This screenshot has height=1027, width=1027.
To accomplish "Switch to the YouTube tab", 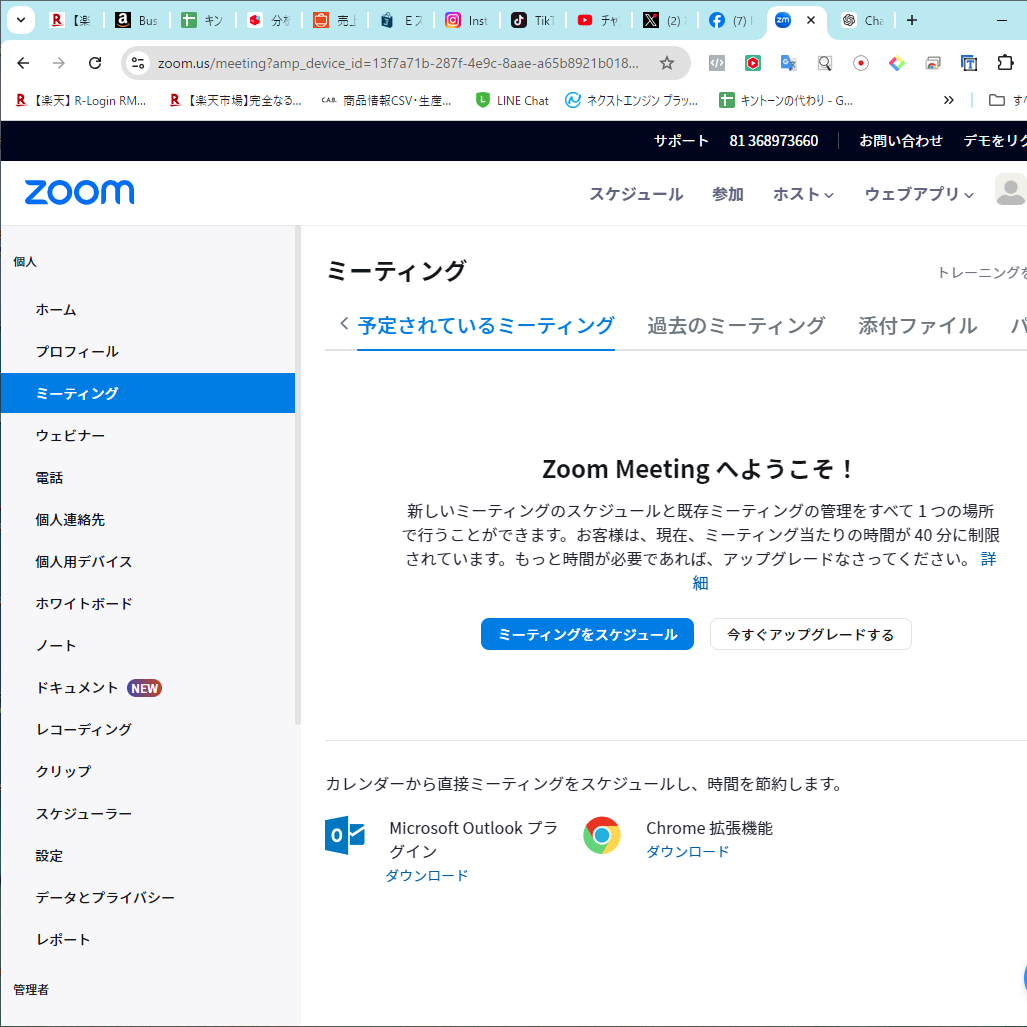I will point(599,20).
